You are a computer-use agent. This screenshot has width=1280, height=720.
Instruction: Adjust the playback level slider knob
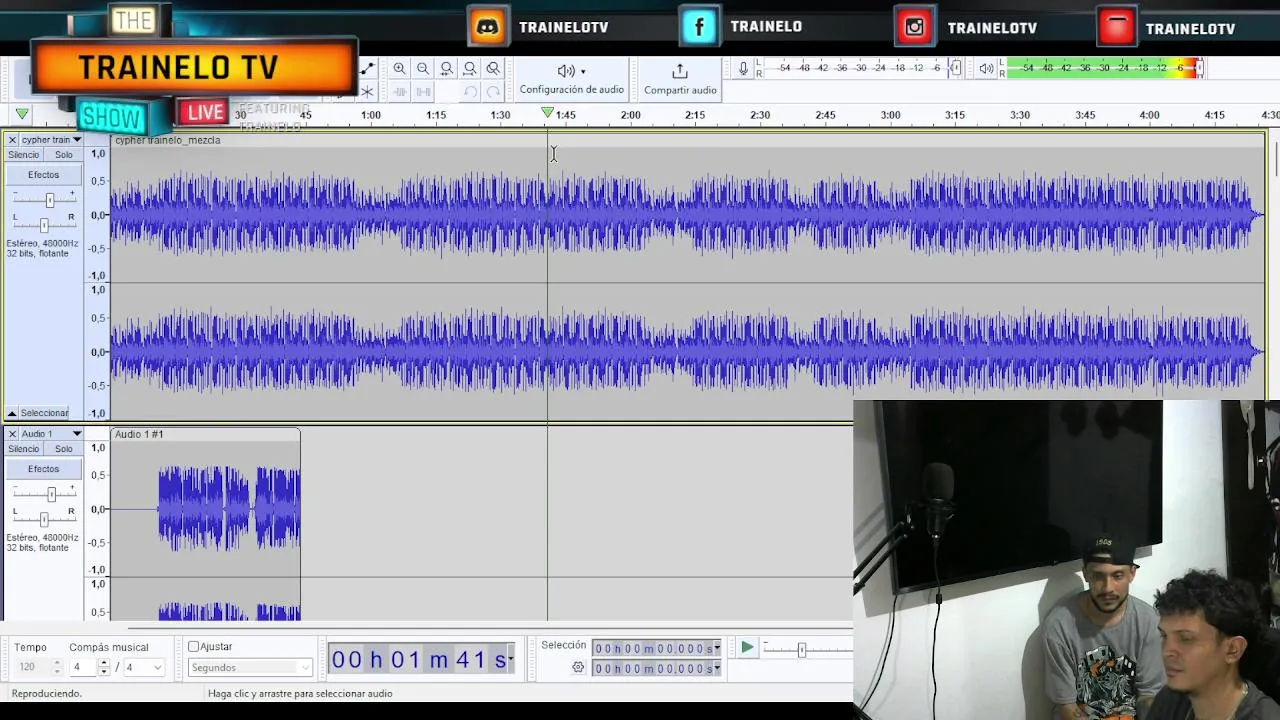(1199, 68)
